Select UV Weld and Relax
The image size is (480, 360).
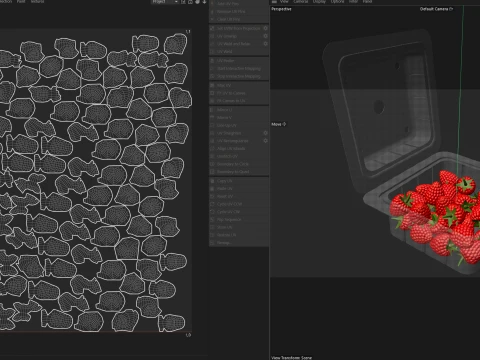click(x=235, y=44)
